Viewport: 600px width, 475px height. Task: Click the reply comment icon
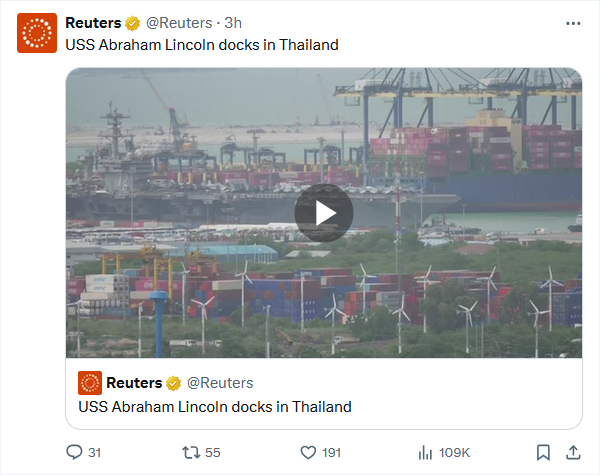coord(74,452)
